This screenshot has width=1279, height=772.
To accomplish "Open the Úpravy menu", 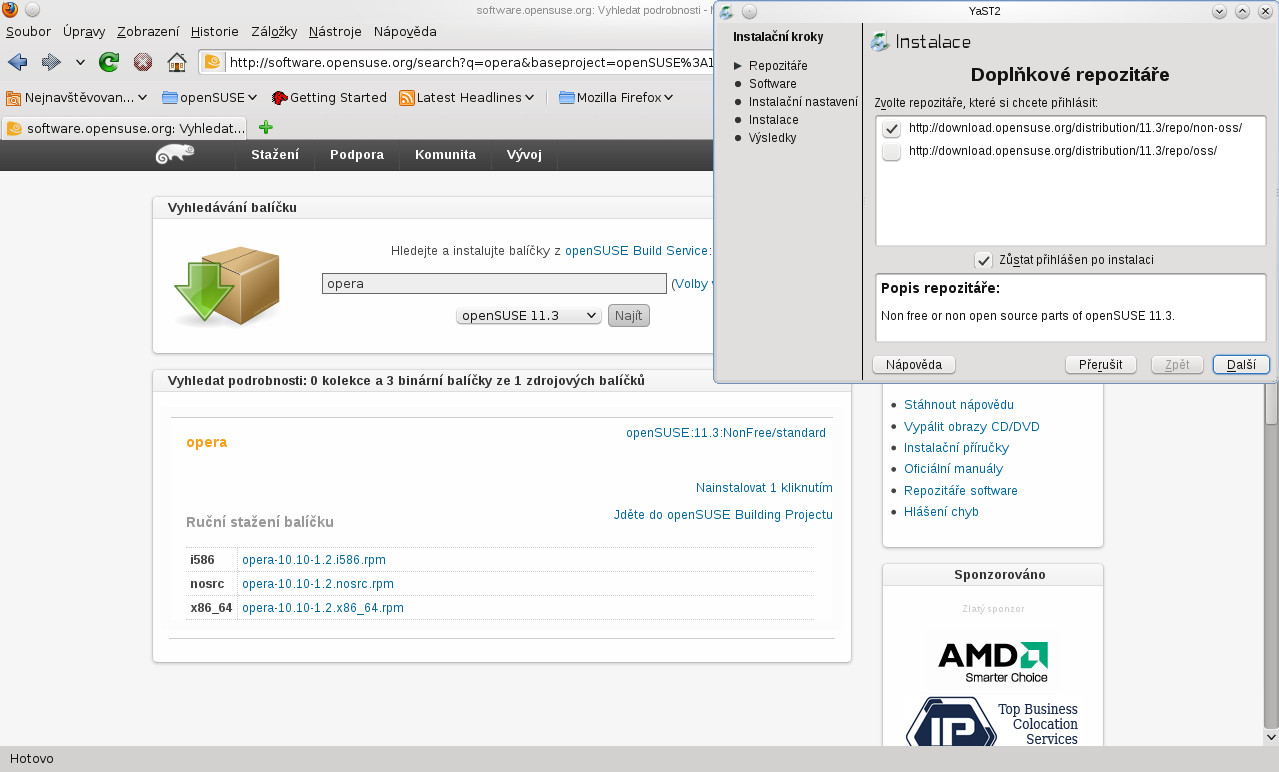I will point(84,31).
